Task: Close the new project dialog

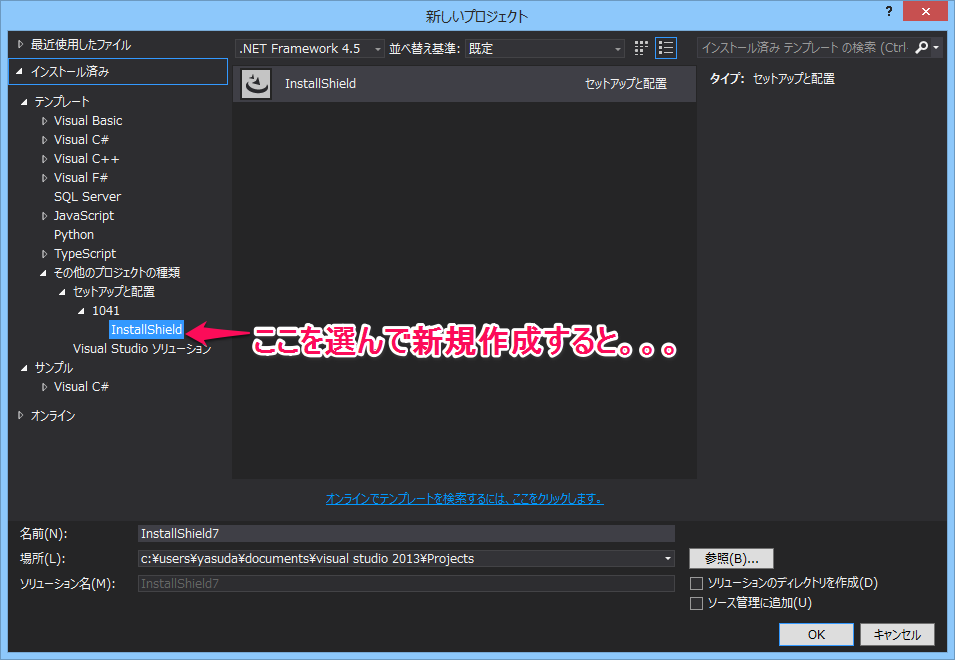Action: click(x=925, y=12)
